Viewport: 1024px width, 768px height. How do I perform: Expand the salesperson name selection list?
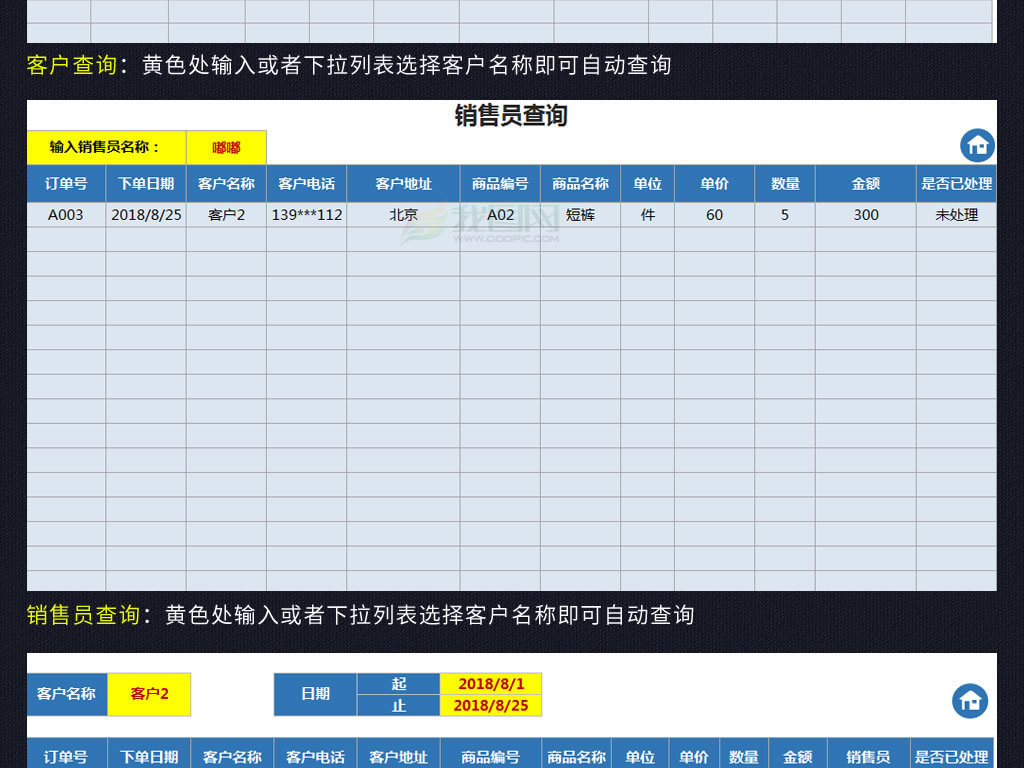tap(226, 147)
